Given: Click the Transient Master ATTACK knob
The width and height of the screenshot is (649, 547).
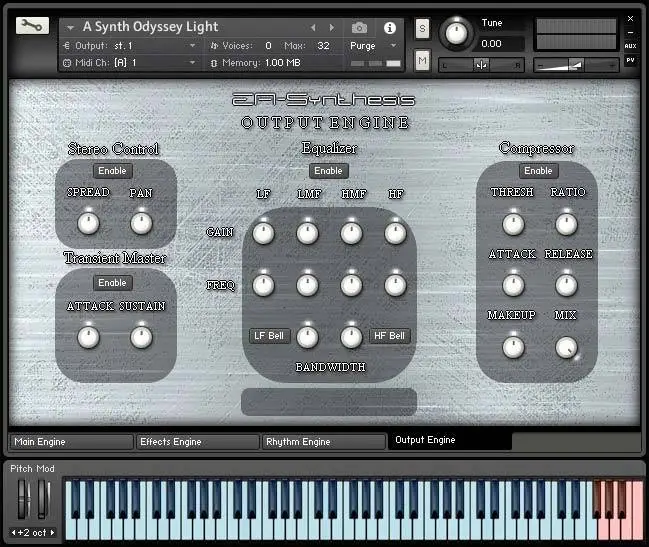Looking at the screenshot, I should pyautogui.click(x=88, y=337).
